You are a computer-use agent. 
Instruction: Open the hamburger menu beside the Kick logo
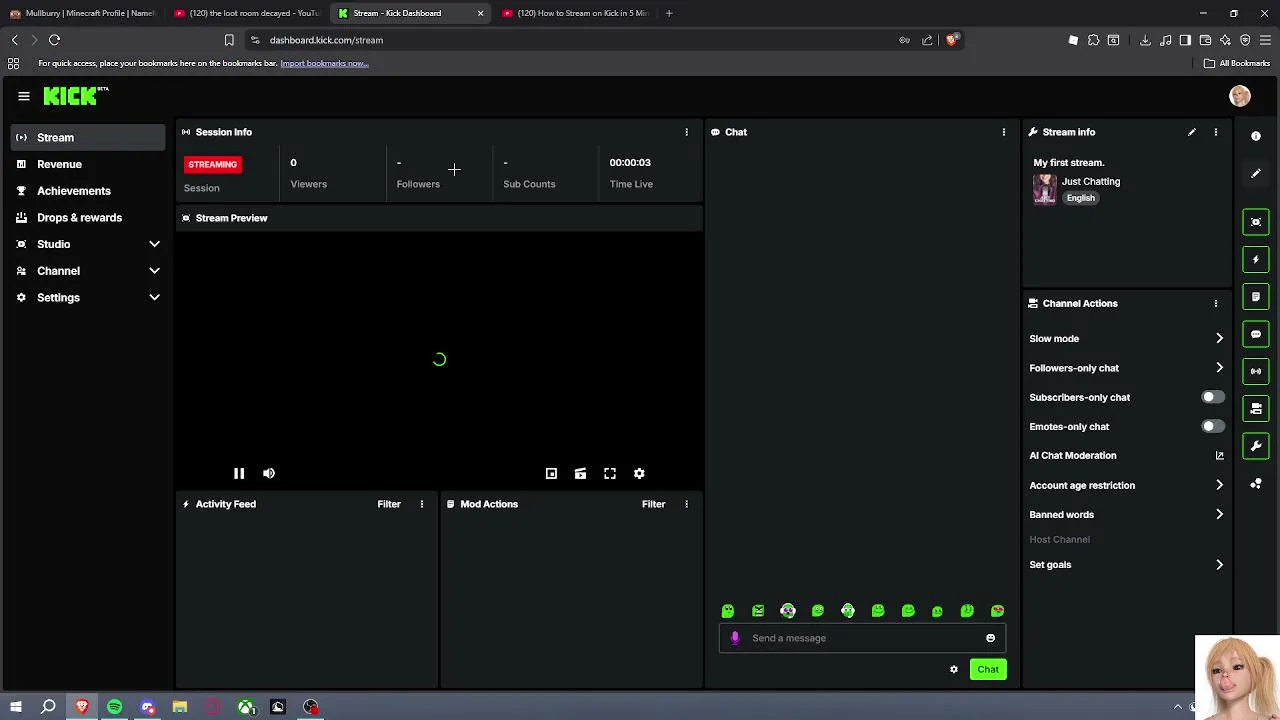click(x=24, y=96)
